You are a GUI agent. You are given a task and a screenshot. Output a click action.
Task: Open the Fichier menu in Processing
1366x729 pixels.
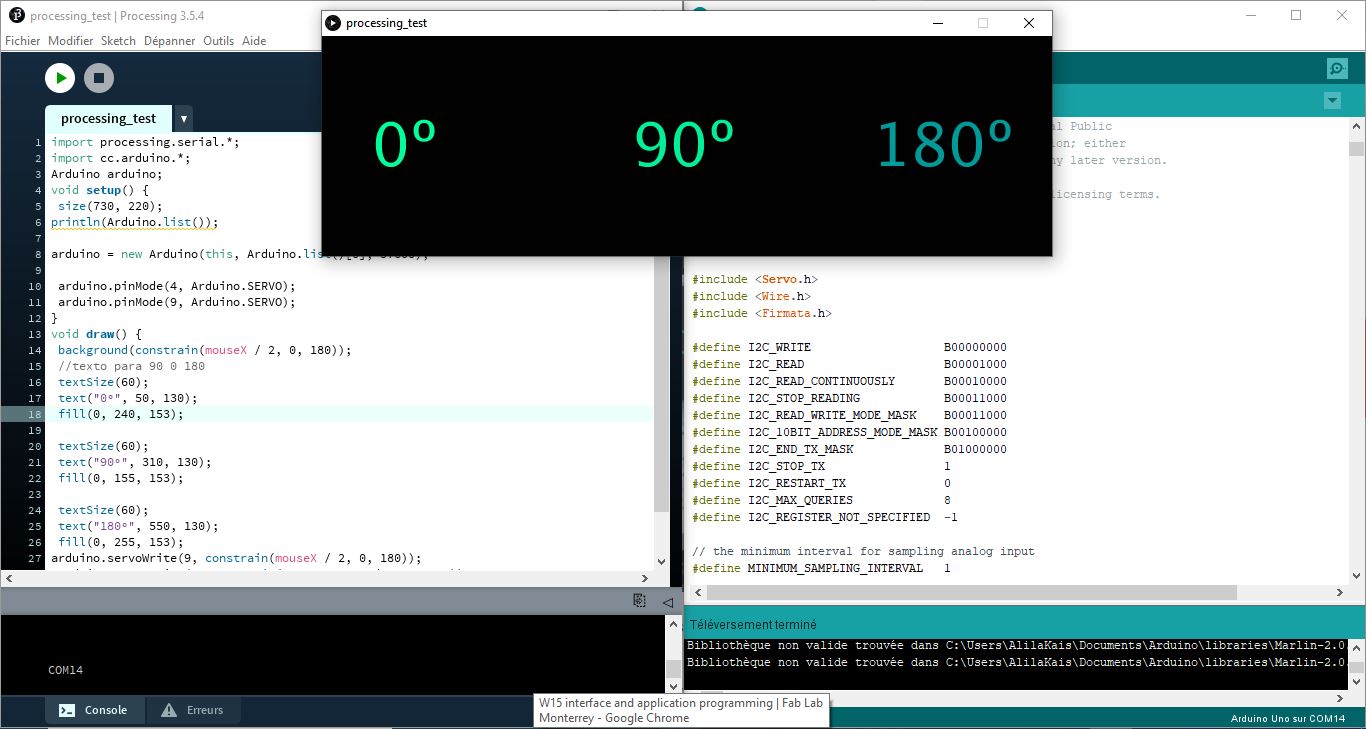[23, 41]
